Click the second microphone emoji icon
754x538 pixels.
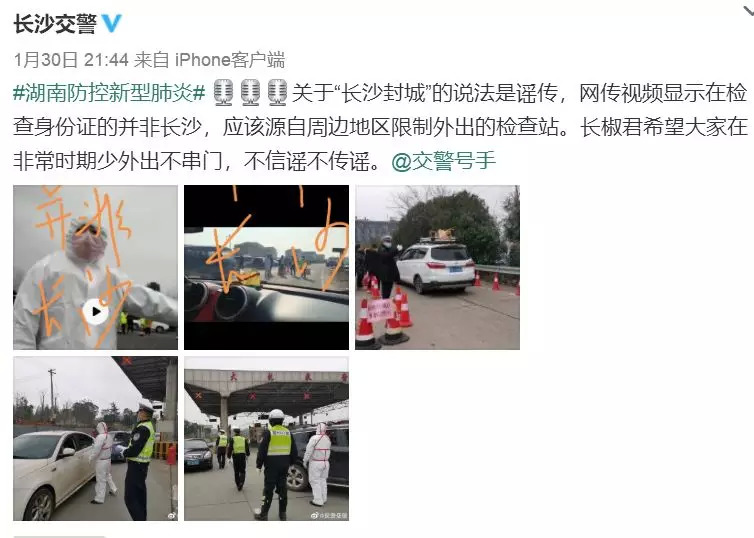[250, 92]
